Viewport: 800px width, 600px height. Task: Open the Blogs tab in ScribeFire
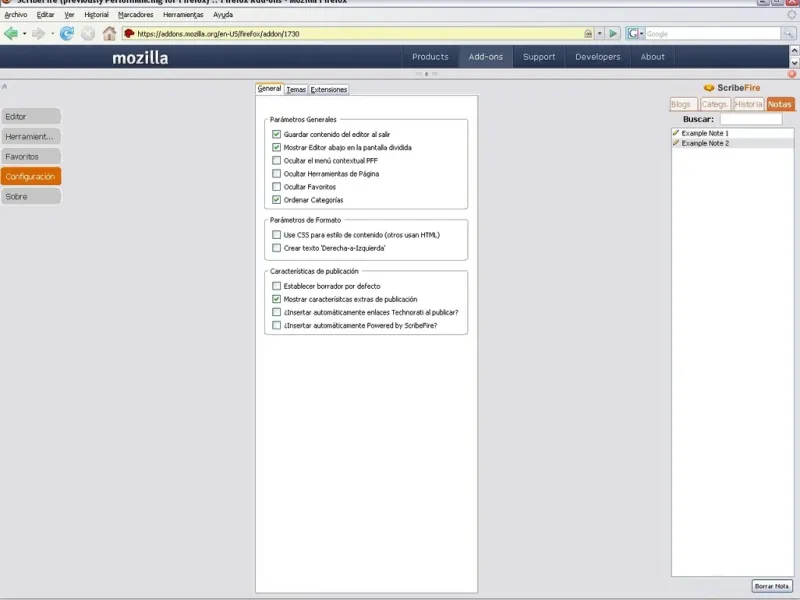coord(682,104)
